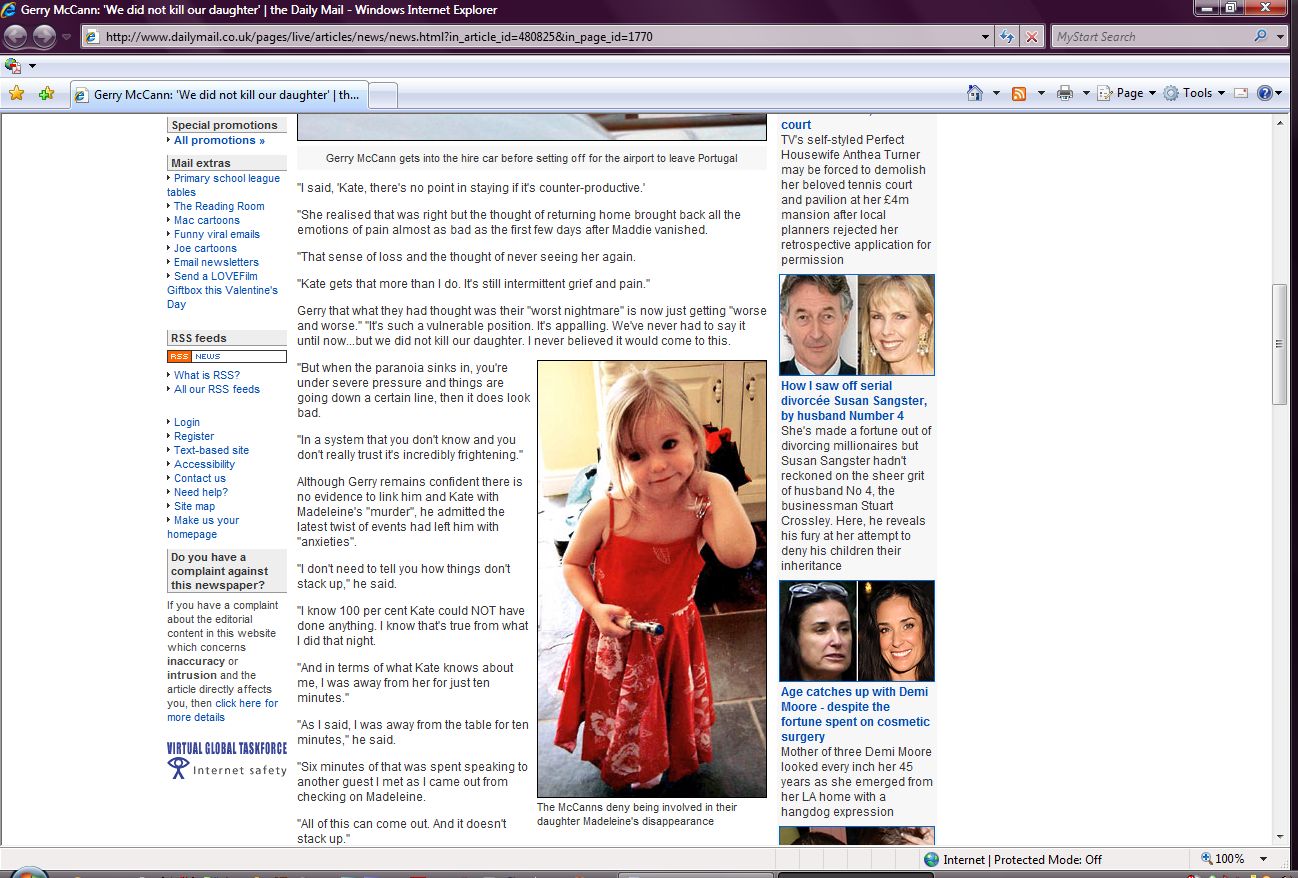
Task: Expand the address bar history dropdown
Action: click(x=986, y=37)
